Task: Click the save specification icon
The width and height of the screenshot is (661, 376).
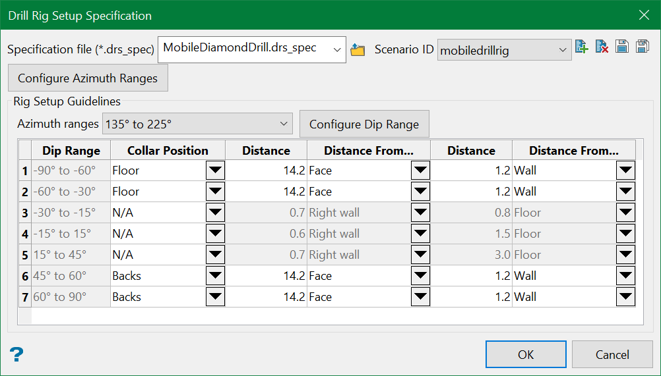Action: [622, 47]
